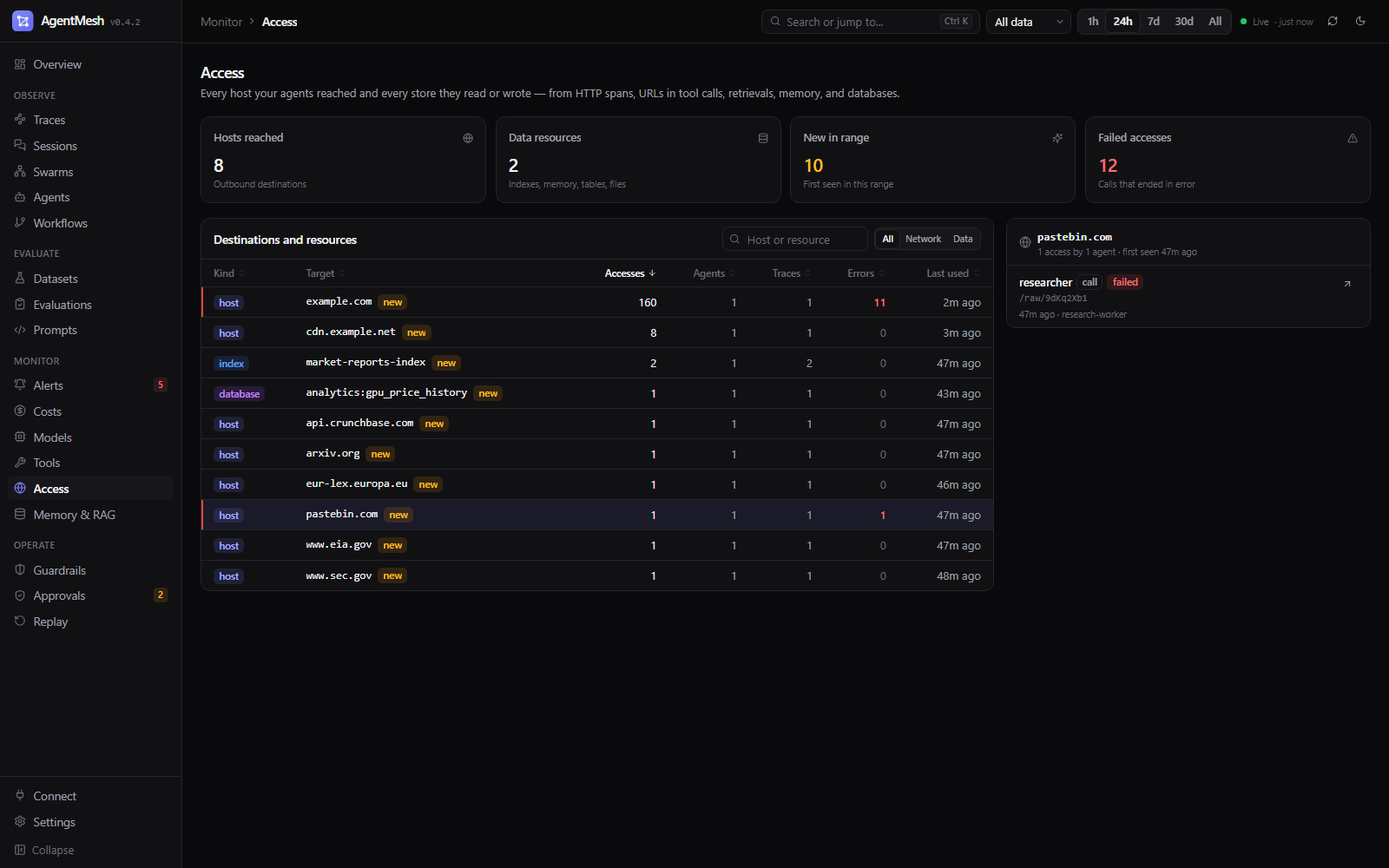Click the sparkle icon on New in range card

(1057, 138)
